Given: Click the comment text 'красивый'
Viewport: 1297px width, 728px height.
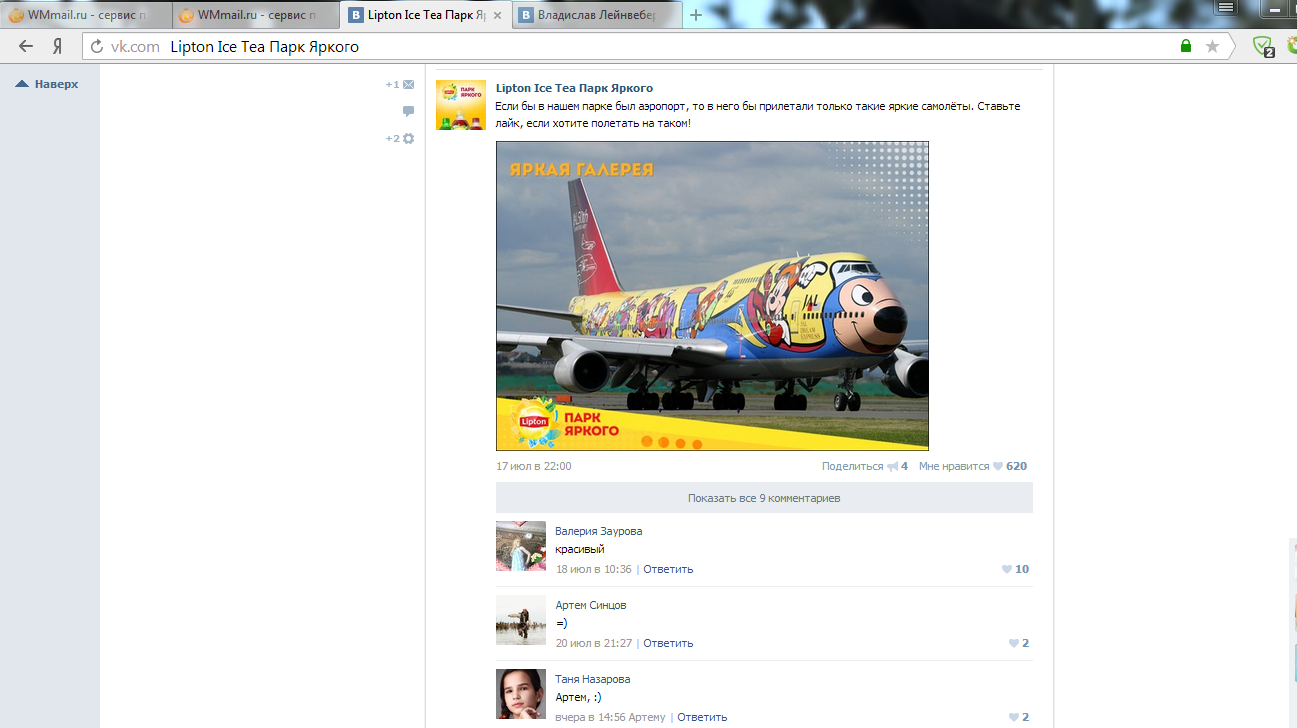Looking at the screenshot, I should coord(580,549).
